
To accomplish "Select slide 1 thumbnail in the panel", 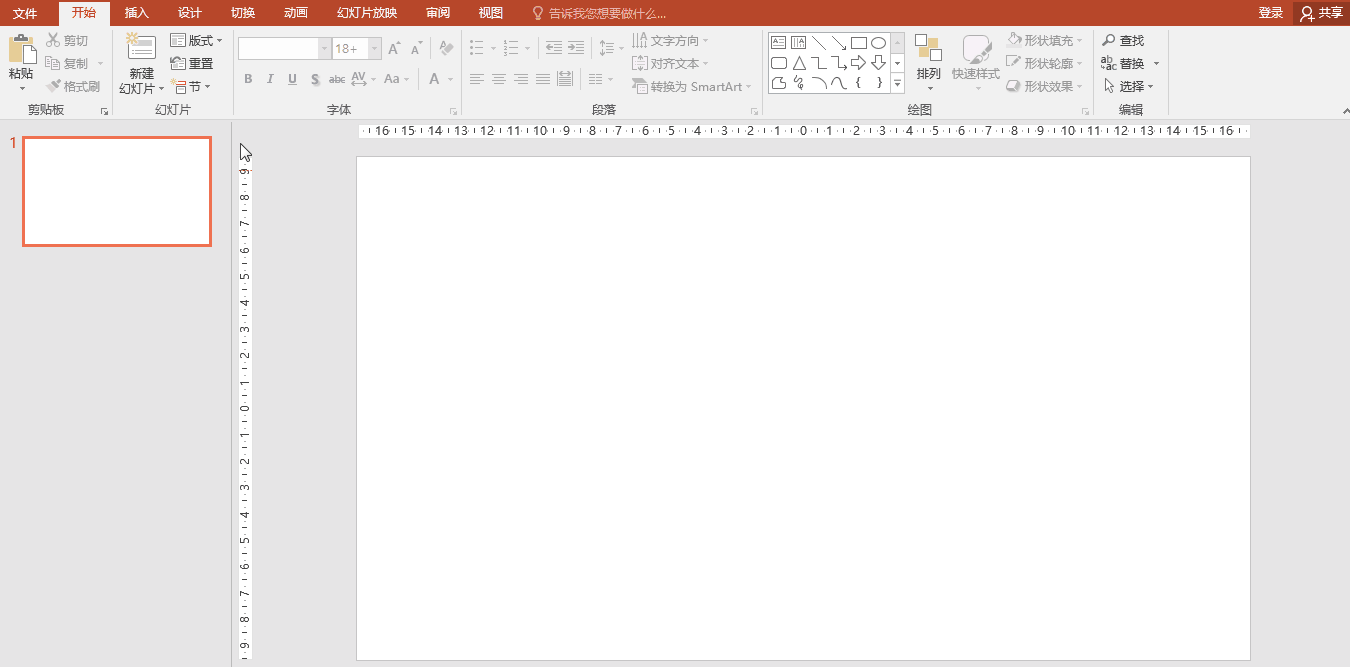I will 117,191.
